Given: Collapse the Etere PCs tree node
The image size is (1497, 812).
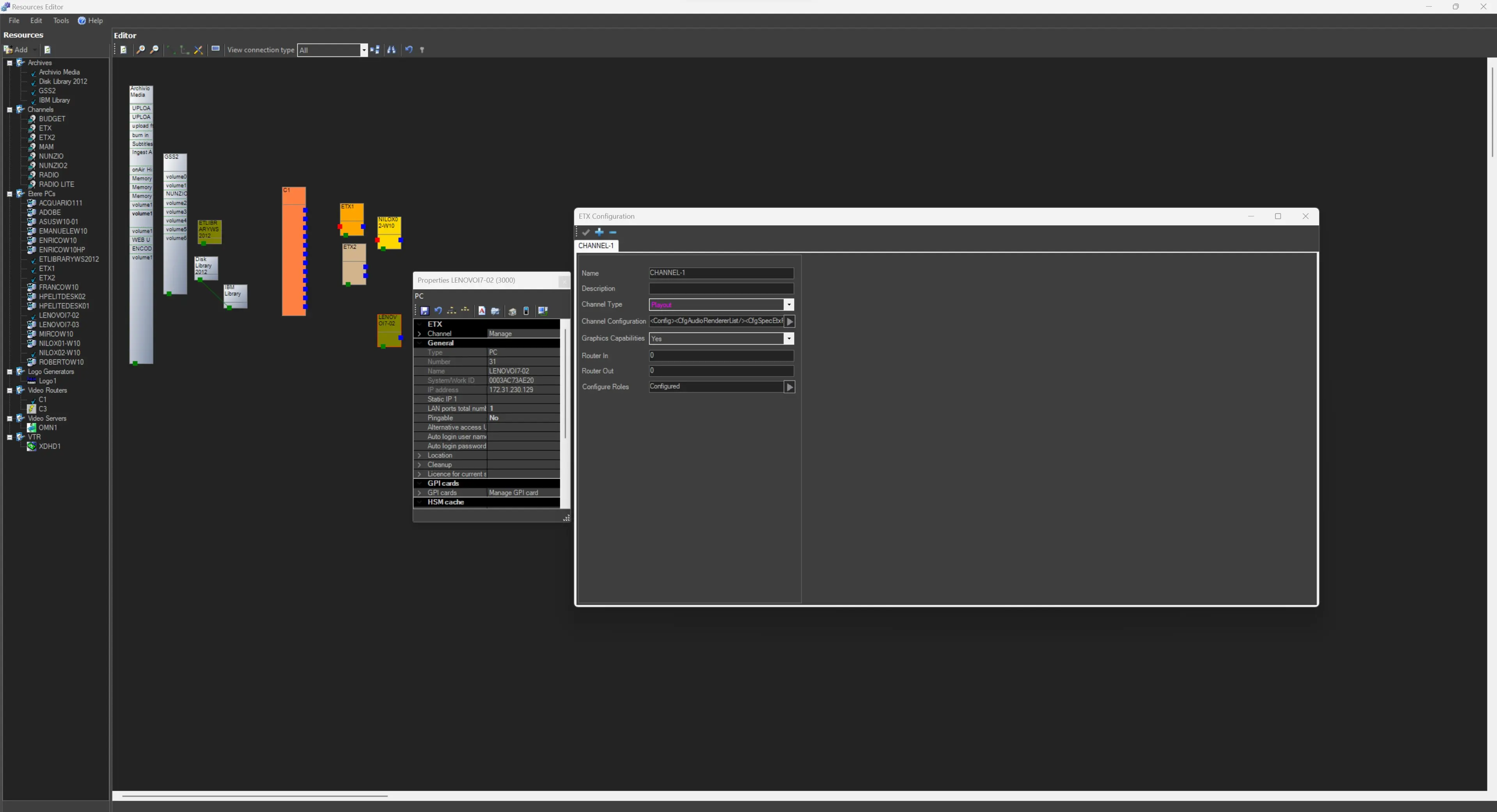Looking at the screenshot, I should [x=10, y=194].
